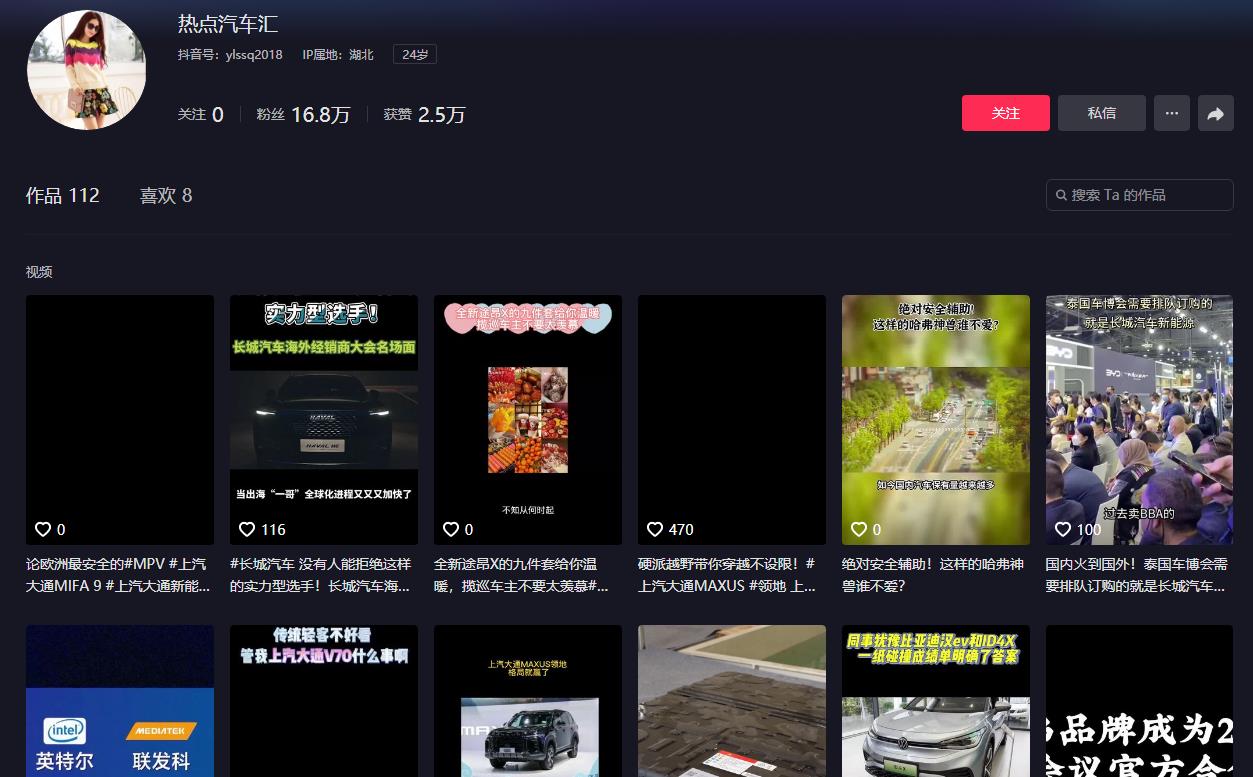Open the 英特尔 联发科 video thumbnail

(x=120, y=701)
